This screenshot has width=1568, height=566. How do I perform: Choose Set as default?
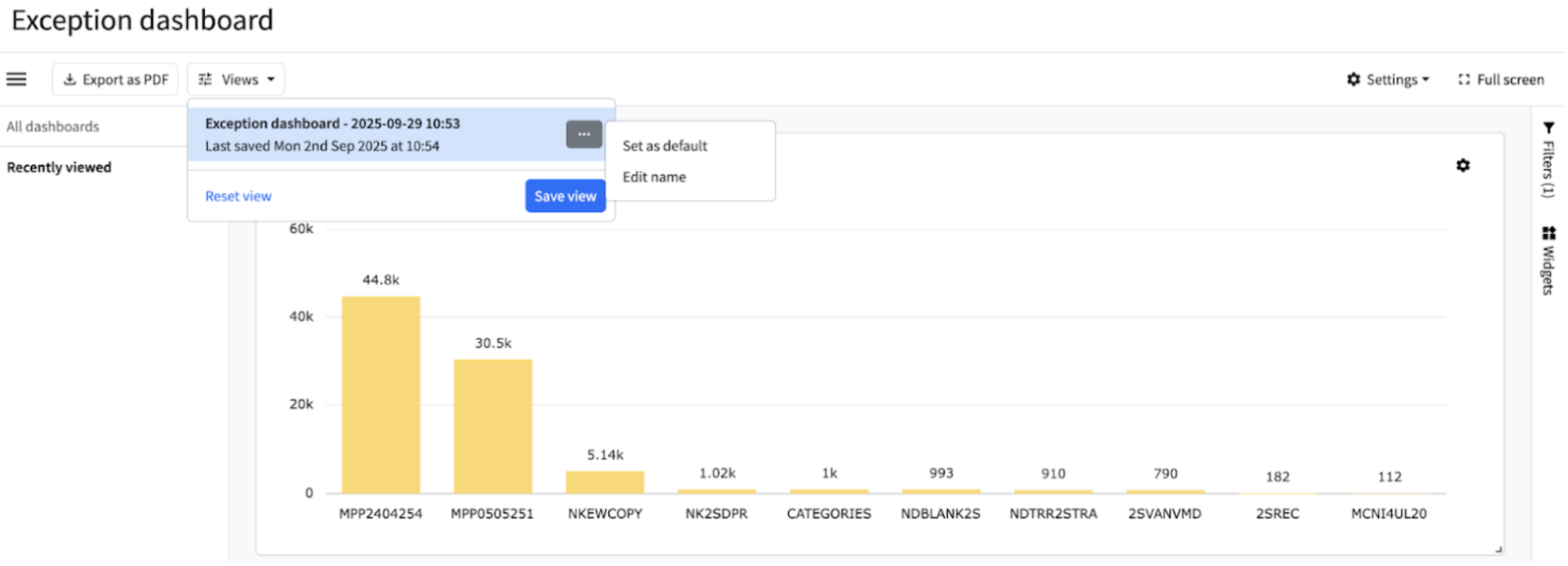pos(665,146)
